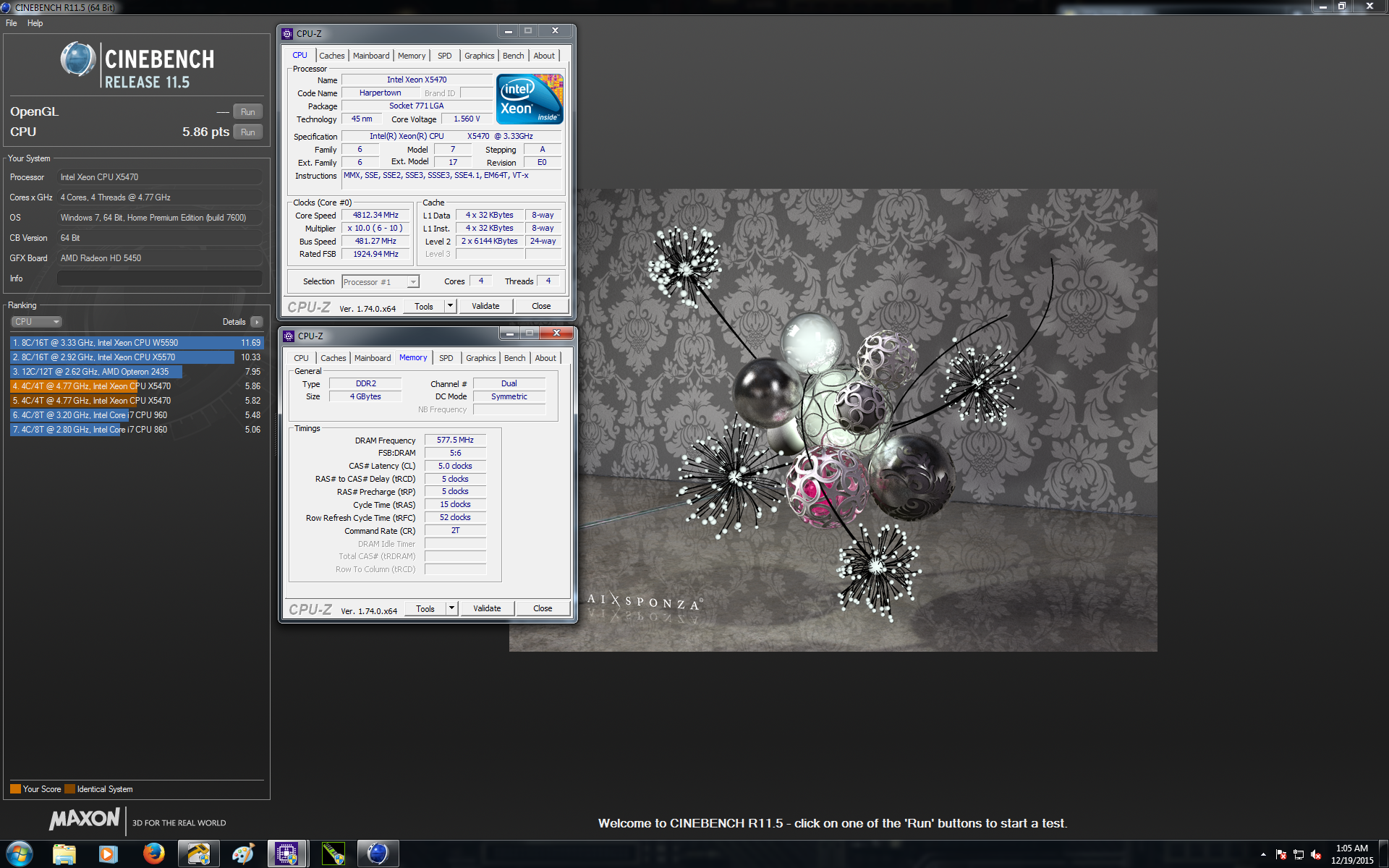Image resolution: width=1389 pixels, height=868 pixels.
Task: Click the Intel Xeon inside logo
Action: (x=530, y=99)
